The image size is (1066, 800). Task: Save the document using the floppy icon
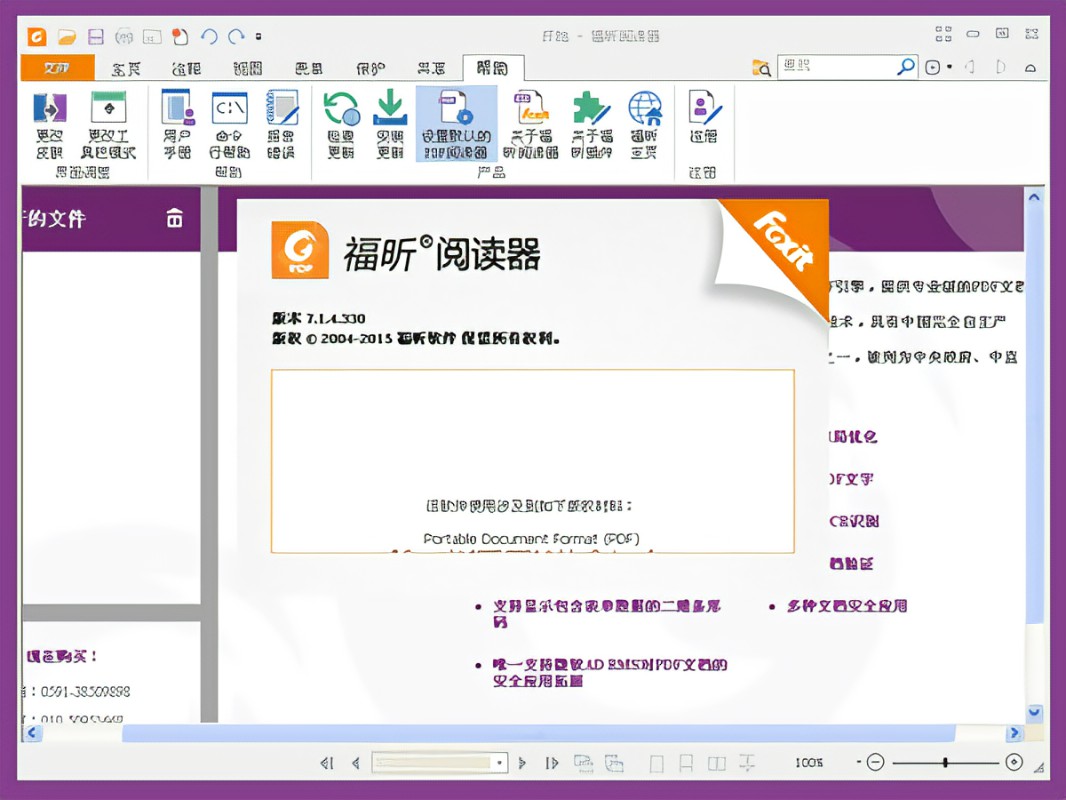[96, 37]
